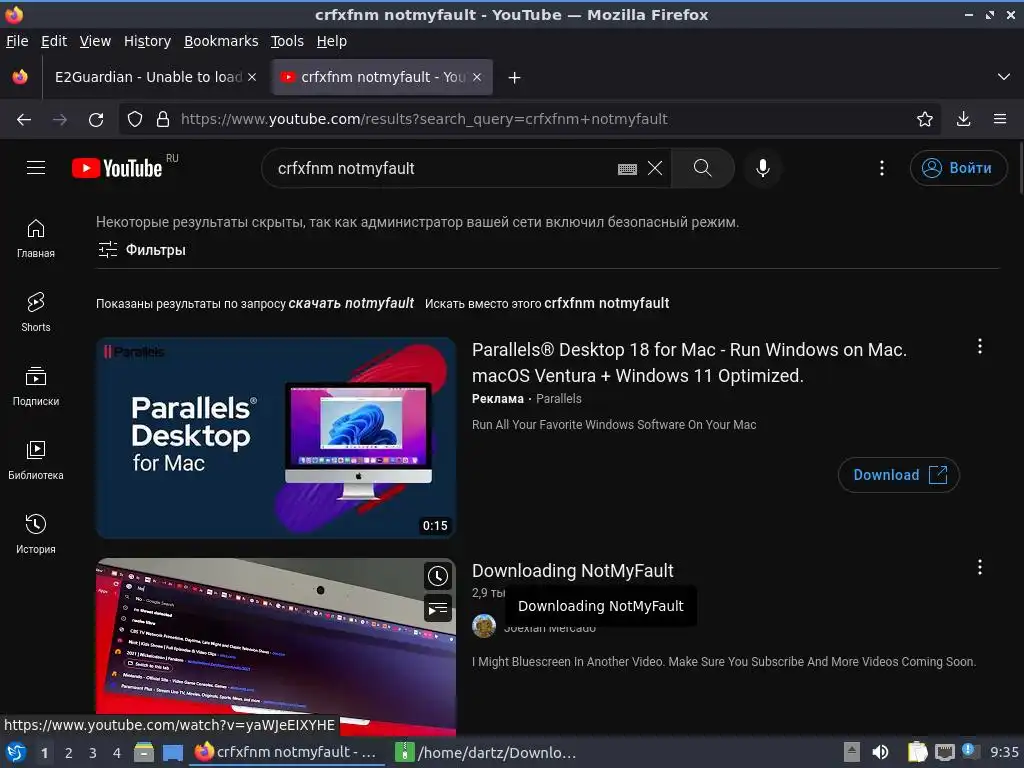The image size is (1024, 768).
Task: Switch to workspace 3 in taskbar
Action: tap(92, 753)
